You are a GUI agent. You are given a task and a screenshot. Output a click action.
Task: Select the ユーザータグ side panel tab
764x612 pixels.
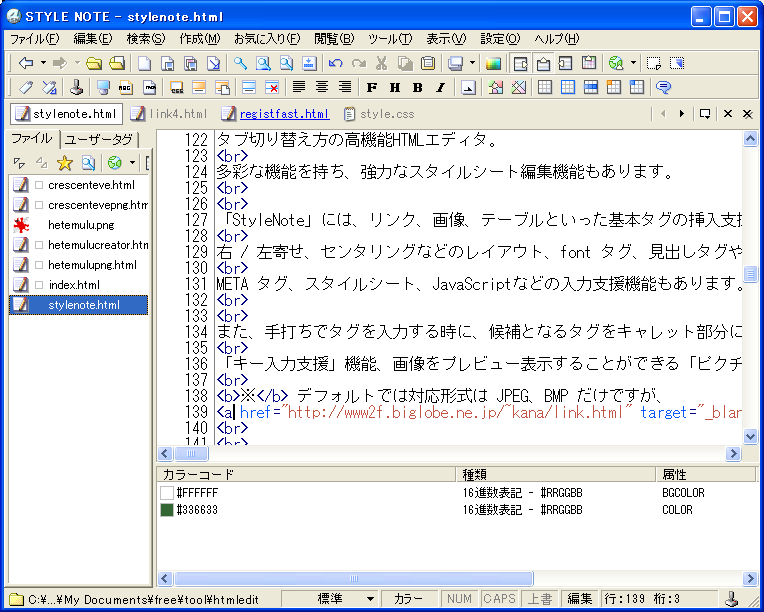[x=99, y=140]
